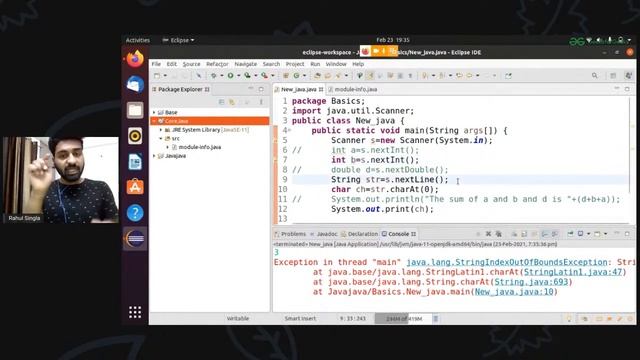
Task: Open the Navigate menu
Action: point(246,64)
